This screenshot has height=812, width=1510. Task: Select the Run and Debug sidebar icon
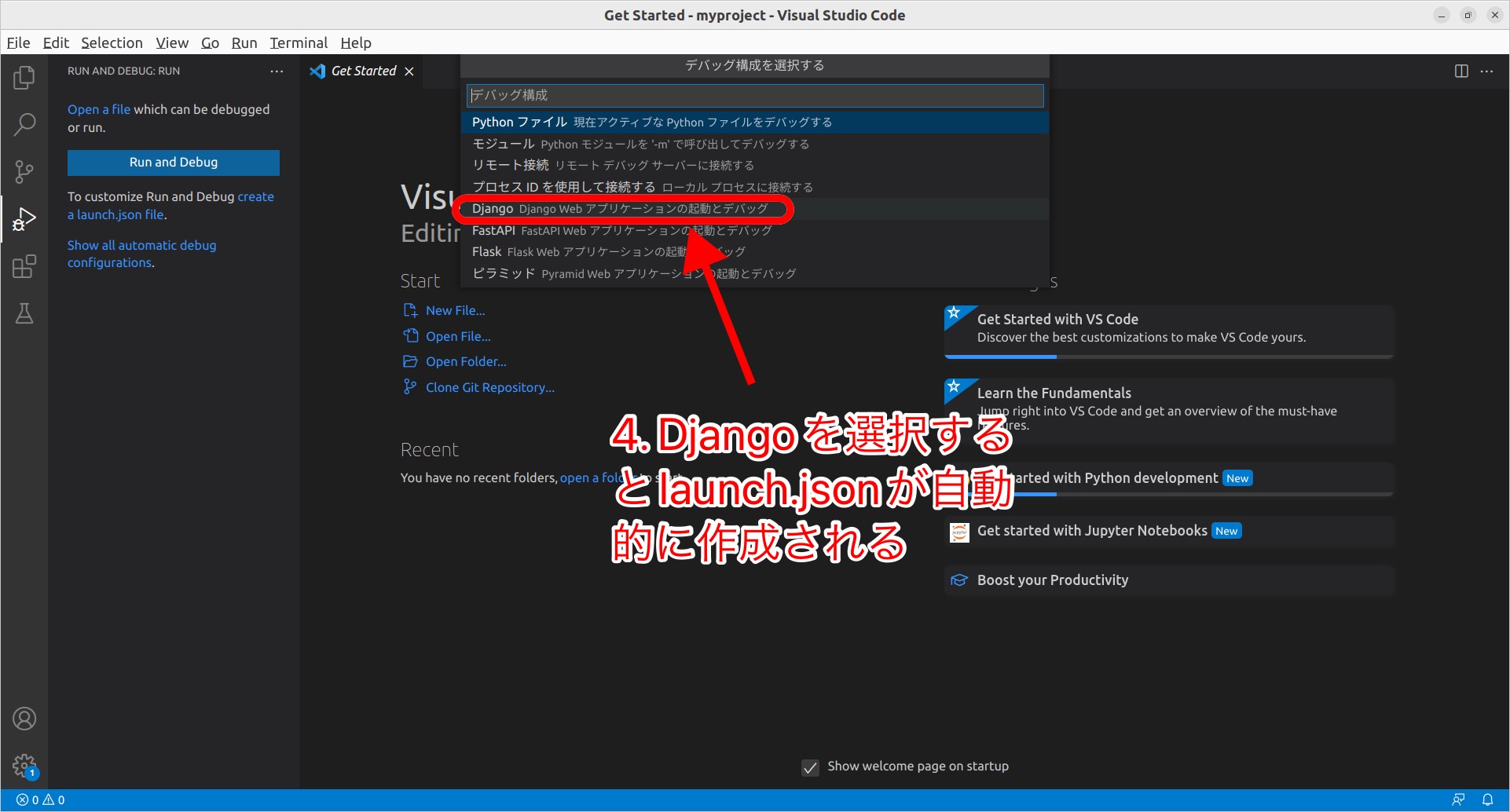pos(24,219)
